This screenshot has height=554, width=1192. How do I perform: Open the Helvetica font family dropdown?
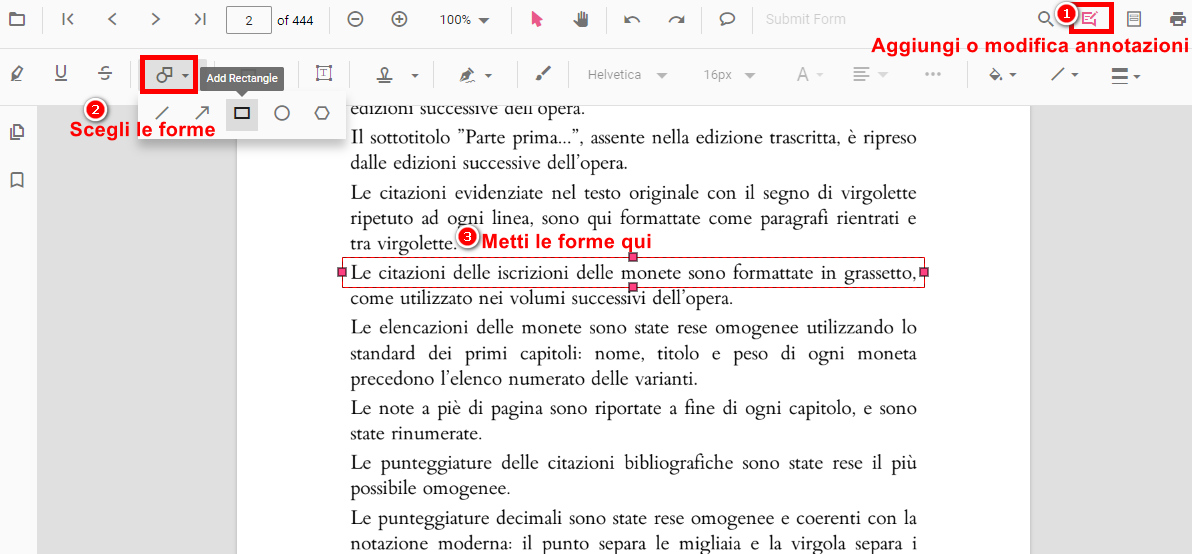[627, 74]
